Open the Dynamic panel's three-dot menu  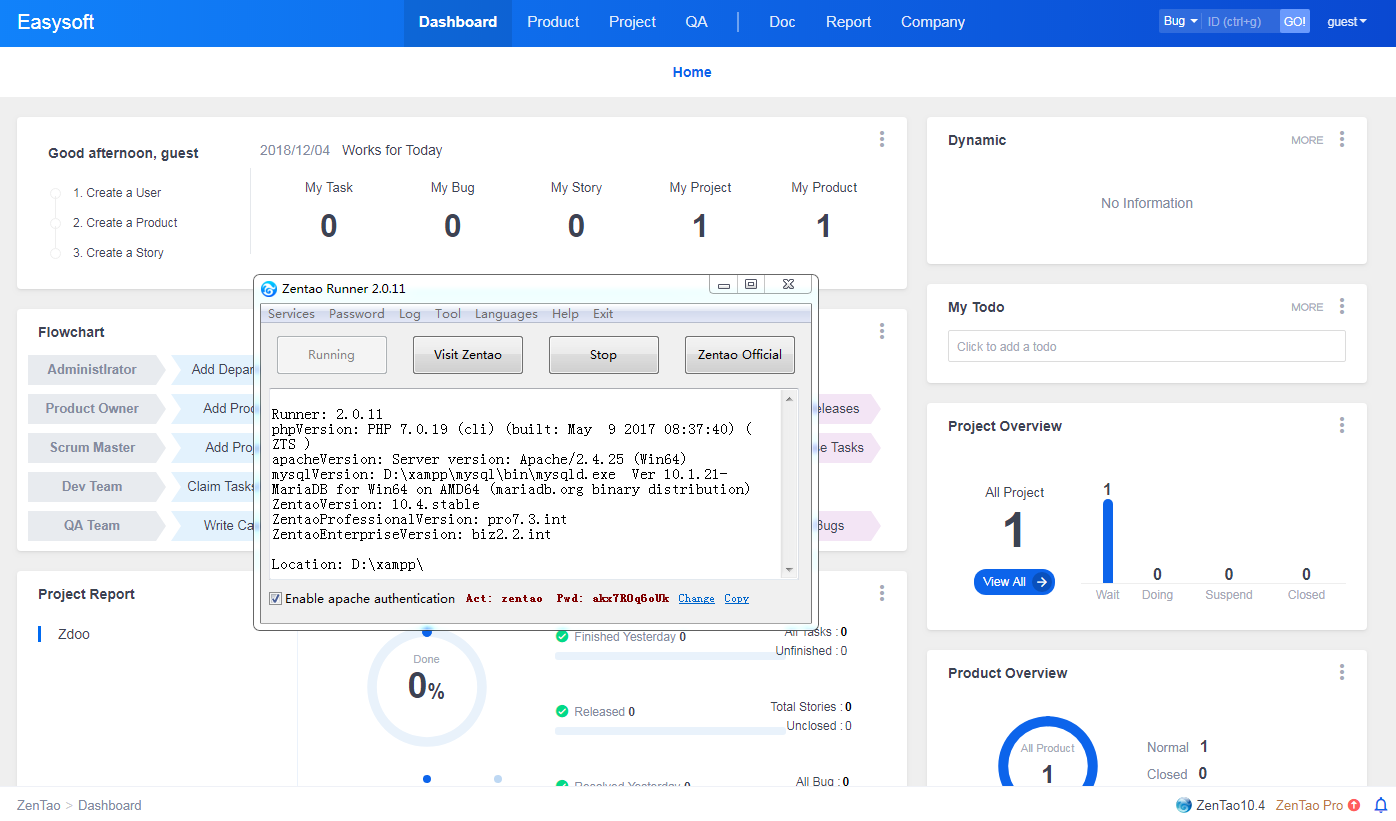click(1342, 140)
